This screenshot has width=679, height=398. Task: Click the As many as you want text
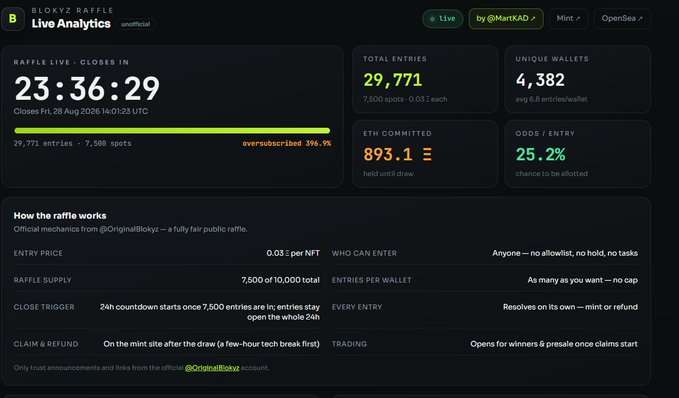582,280
